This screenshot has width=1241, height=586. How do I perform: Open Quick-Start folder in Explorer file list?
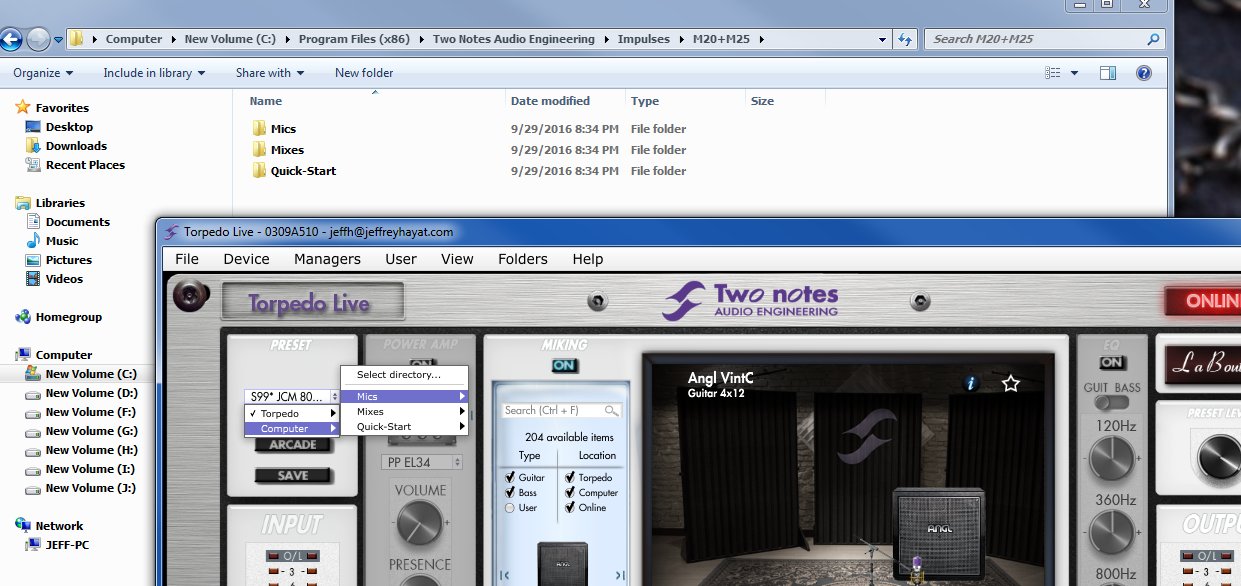click(293, 171)
